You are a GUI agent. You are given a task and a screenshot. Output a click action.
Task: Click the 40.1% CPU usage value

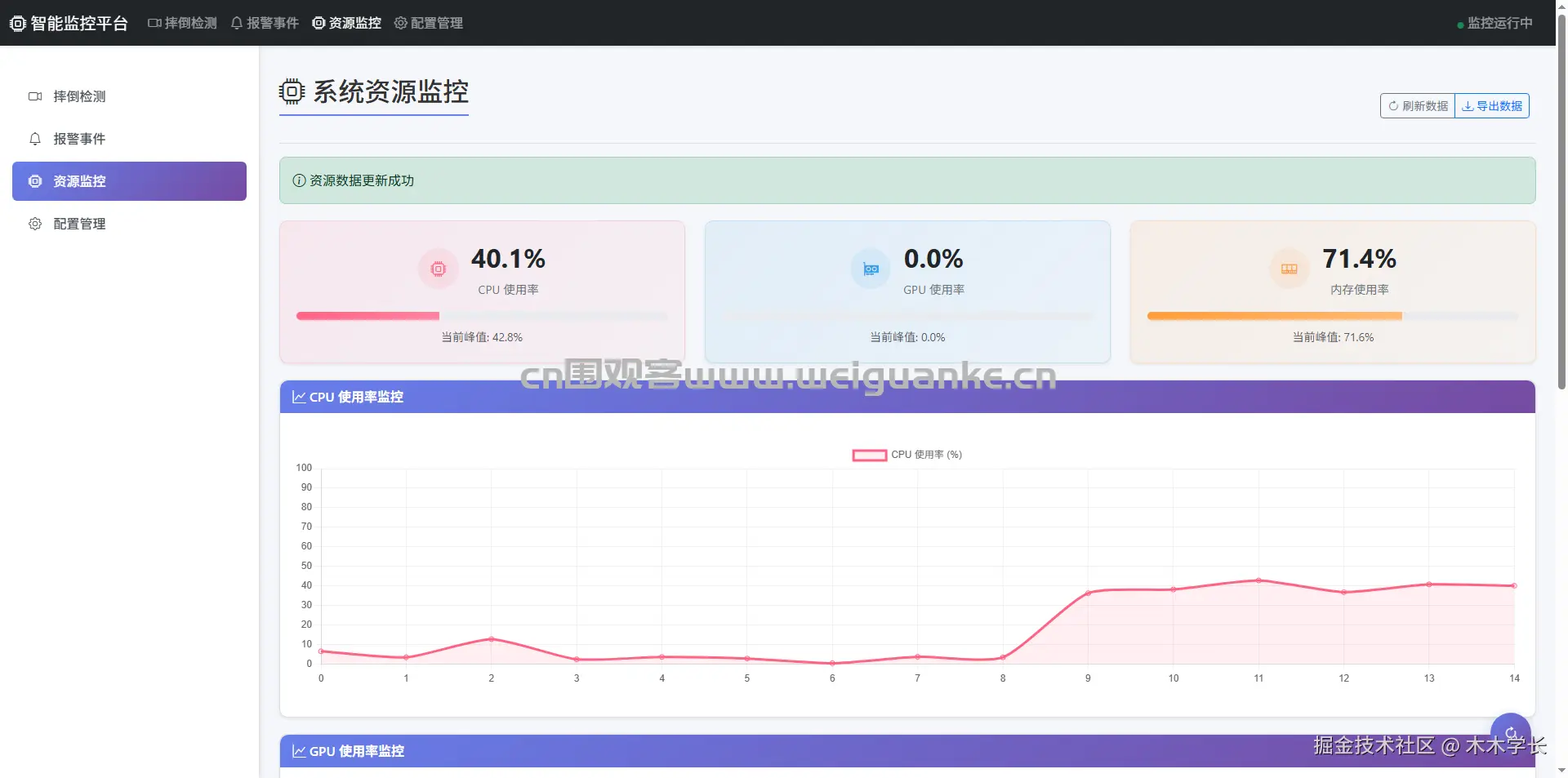click(x=508, y=259)
